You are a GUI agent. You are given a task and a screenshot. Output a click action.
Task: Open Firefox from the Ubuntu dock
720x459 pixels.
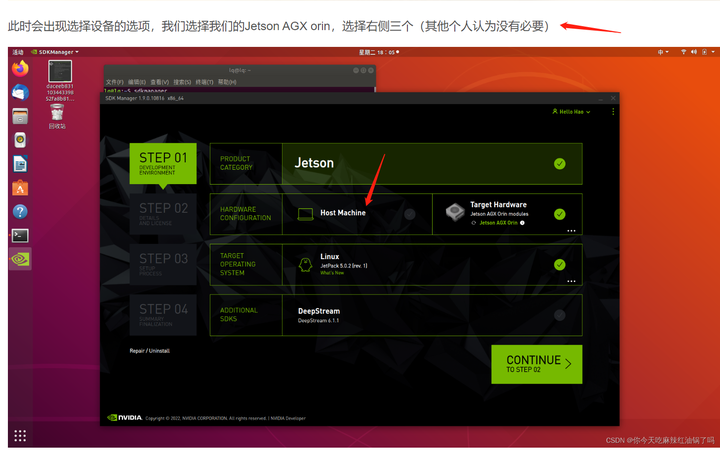pyautogui.click(x=20, y=69)
